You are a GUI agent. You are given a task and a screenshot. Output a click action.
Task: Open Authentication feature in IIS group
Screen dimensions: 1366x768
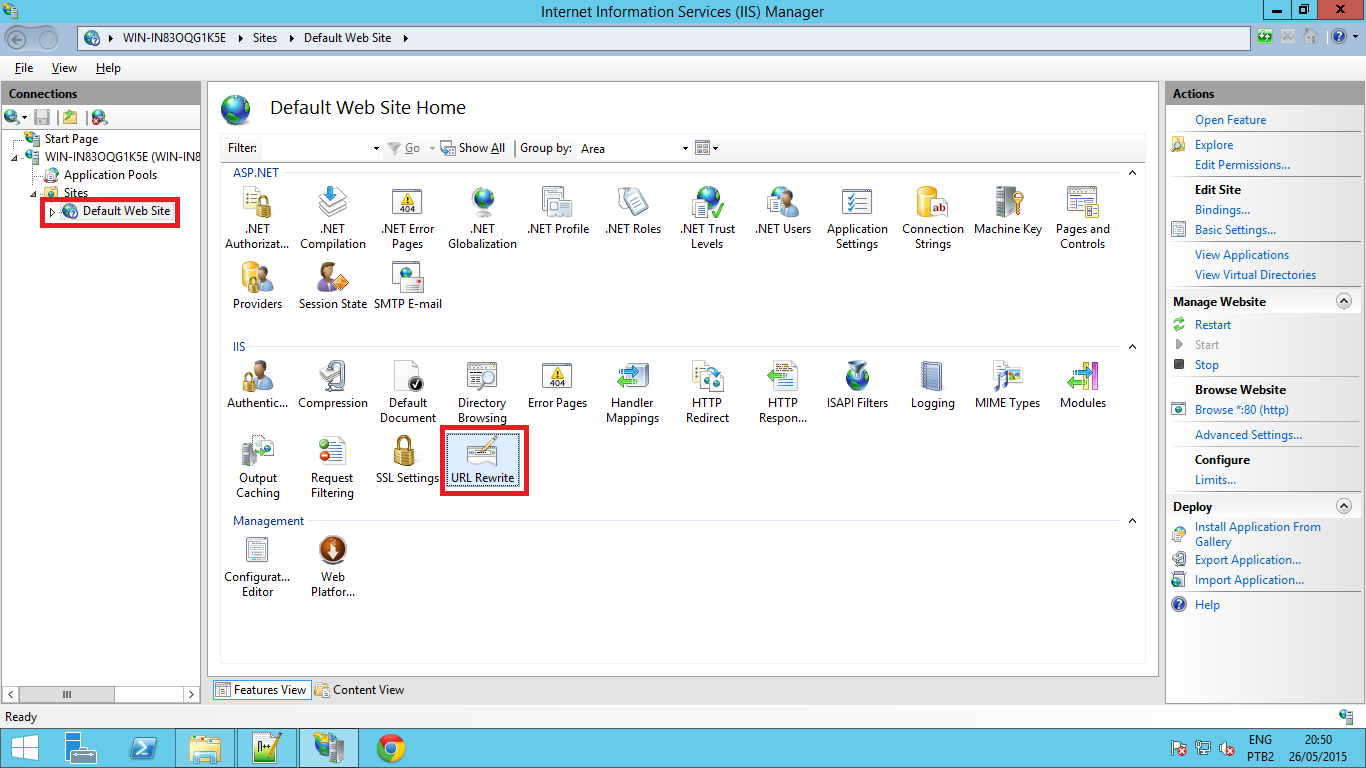pos(257,384)
